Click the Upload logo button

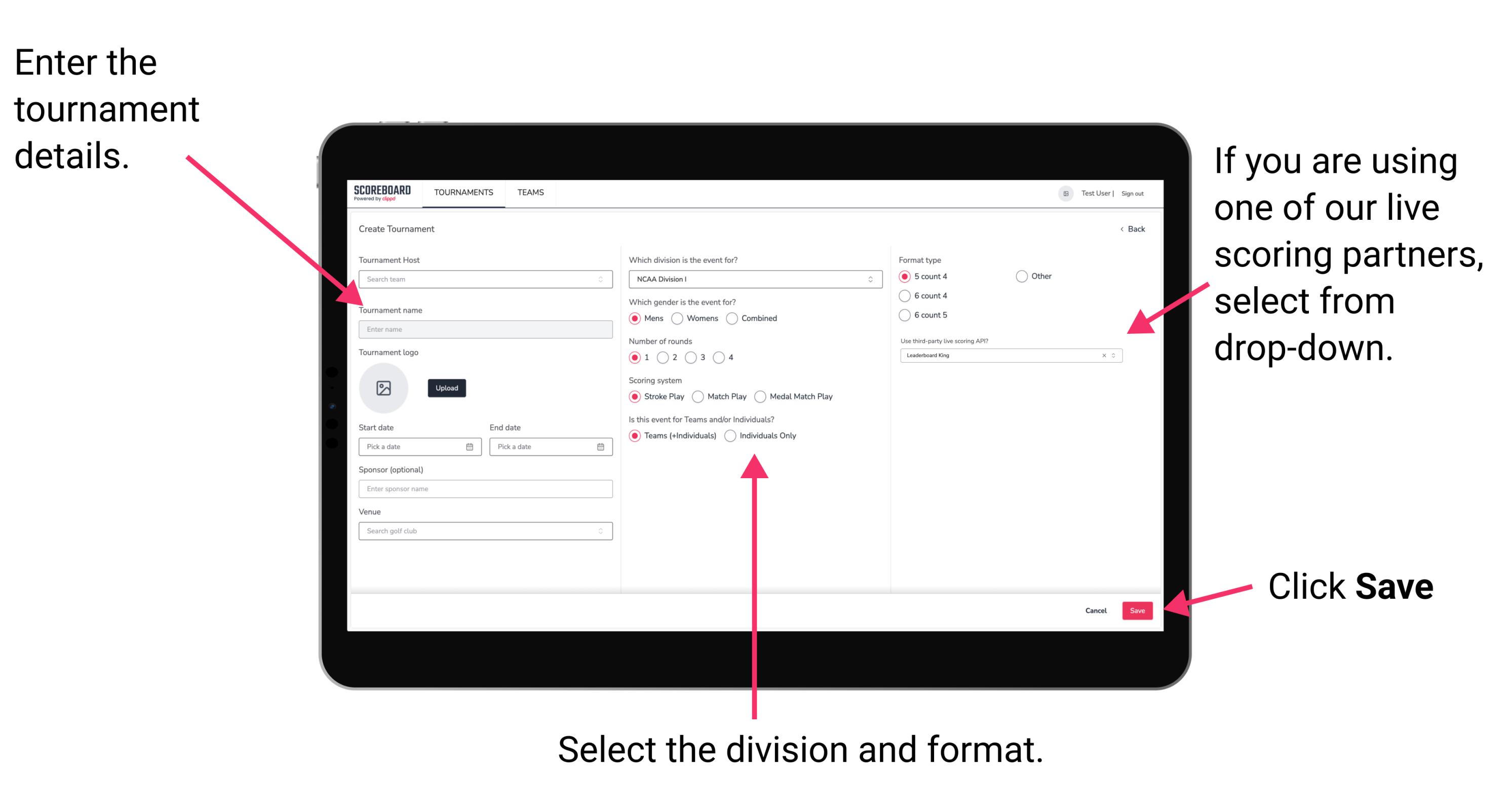point(448,388)
